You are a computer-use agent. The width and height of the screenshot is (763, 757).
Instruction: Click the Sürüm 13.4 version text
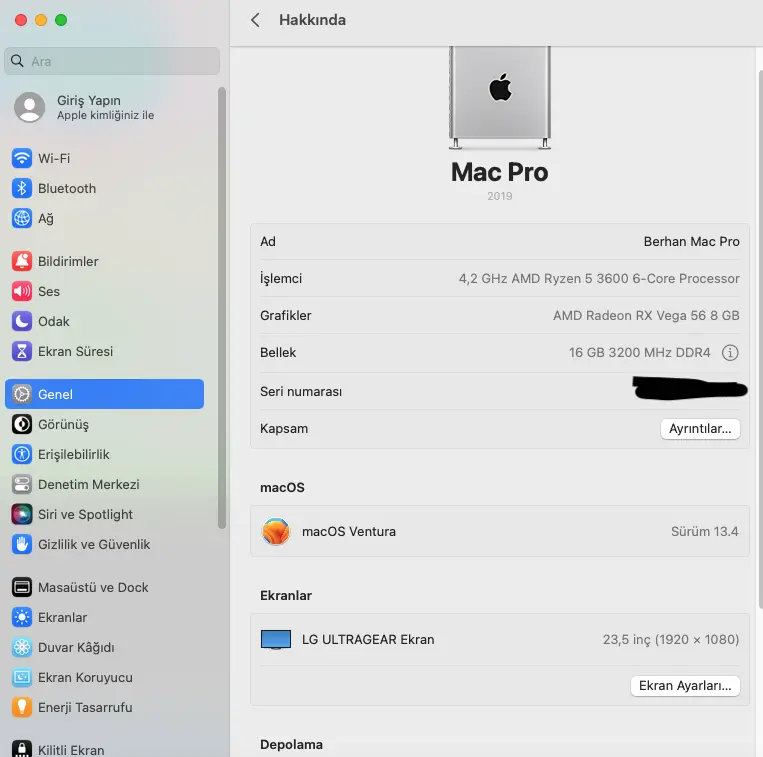click(705, 531)
